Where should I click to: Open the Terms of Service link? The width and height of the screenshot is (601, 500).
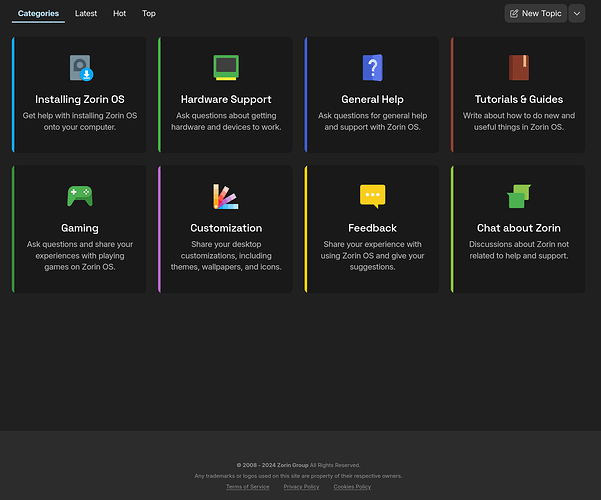click(247, 487)
